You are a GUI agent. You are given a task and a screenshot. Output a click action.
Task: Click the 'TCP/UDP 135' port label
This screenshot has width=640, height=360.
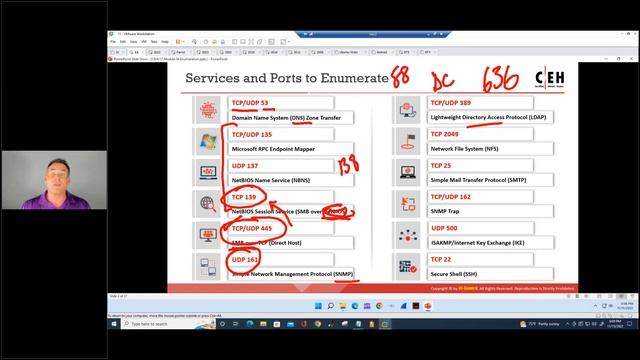pyautogui.click(x=251, y=134)
